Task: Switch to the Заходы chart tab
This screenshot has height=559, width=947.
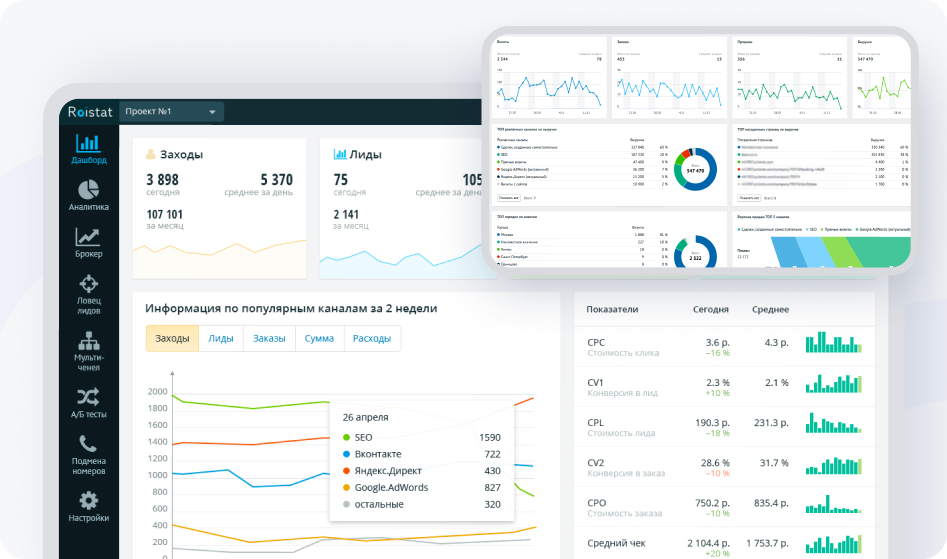Action: 172,339
